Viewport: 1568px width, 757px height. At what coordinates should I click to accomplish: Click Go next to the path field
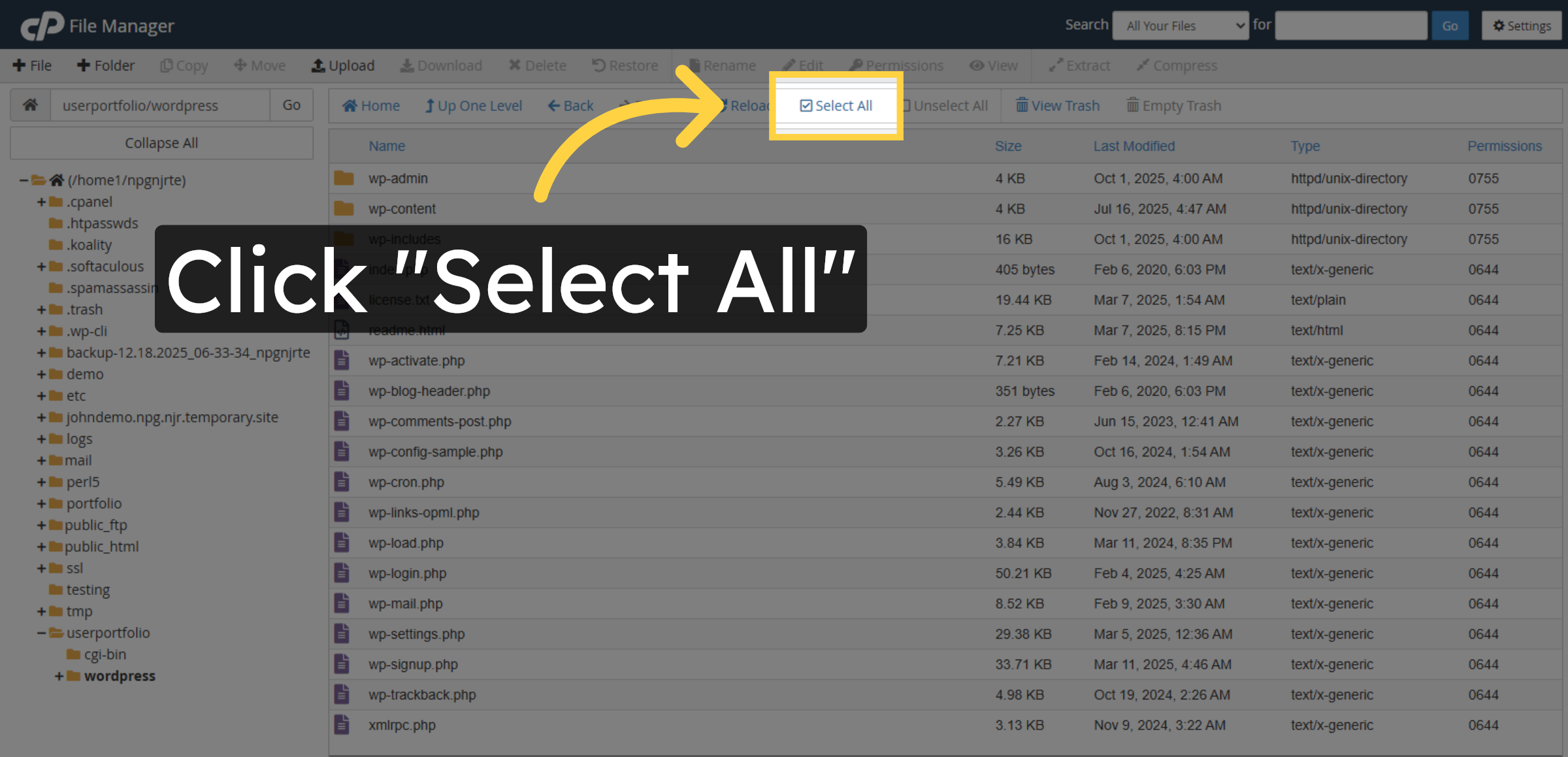(291, 105)
